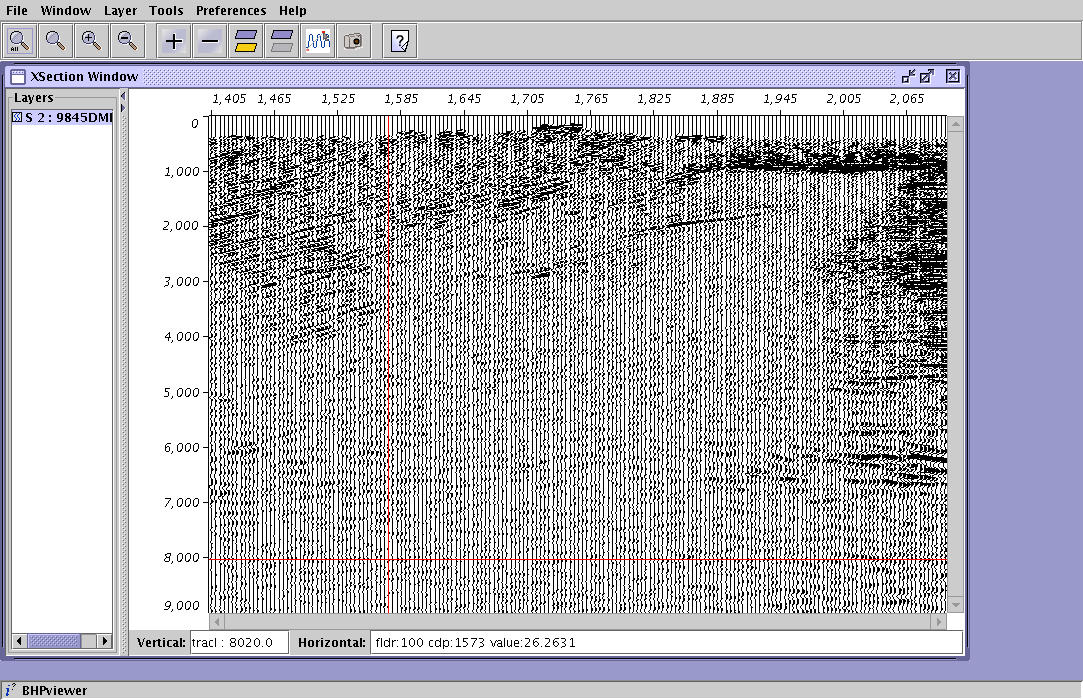This screenshot has width=1083, height=700.
Task: Click seismic view vertical scrollbar up arrow
Action: point(956,124)
